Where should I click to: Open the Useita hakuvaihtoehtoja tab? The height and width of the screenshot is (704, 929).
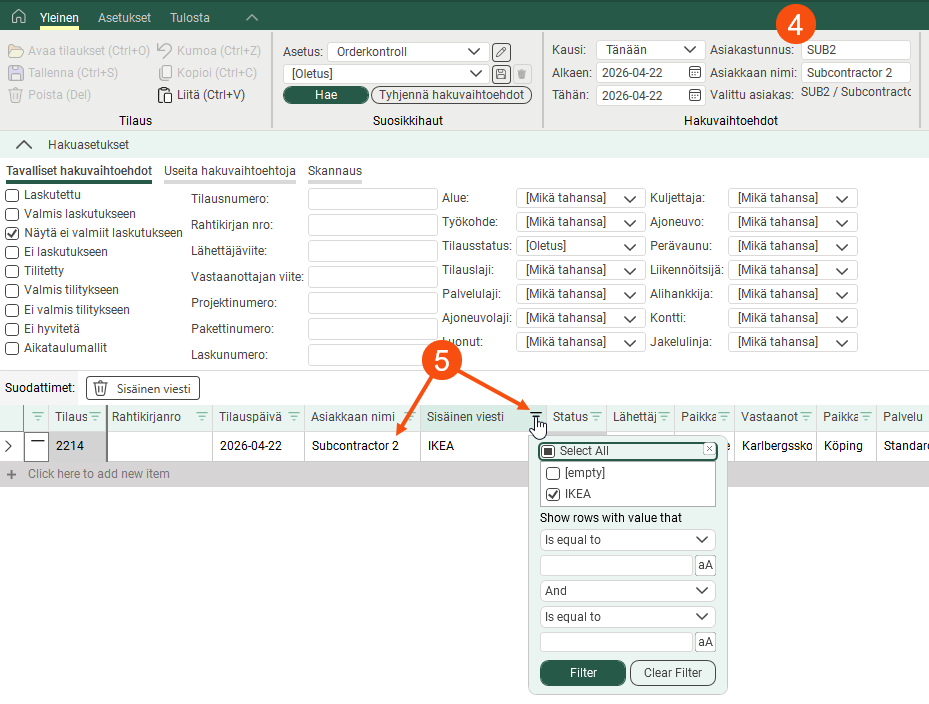[x=230, y=171]
